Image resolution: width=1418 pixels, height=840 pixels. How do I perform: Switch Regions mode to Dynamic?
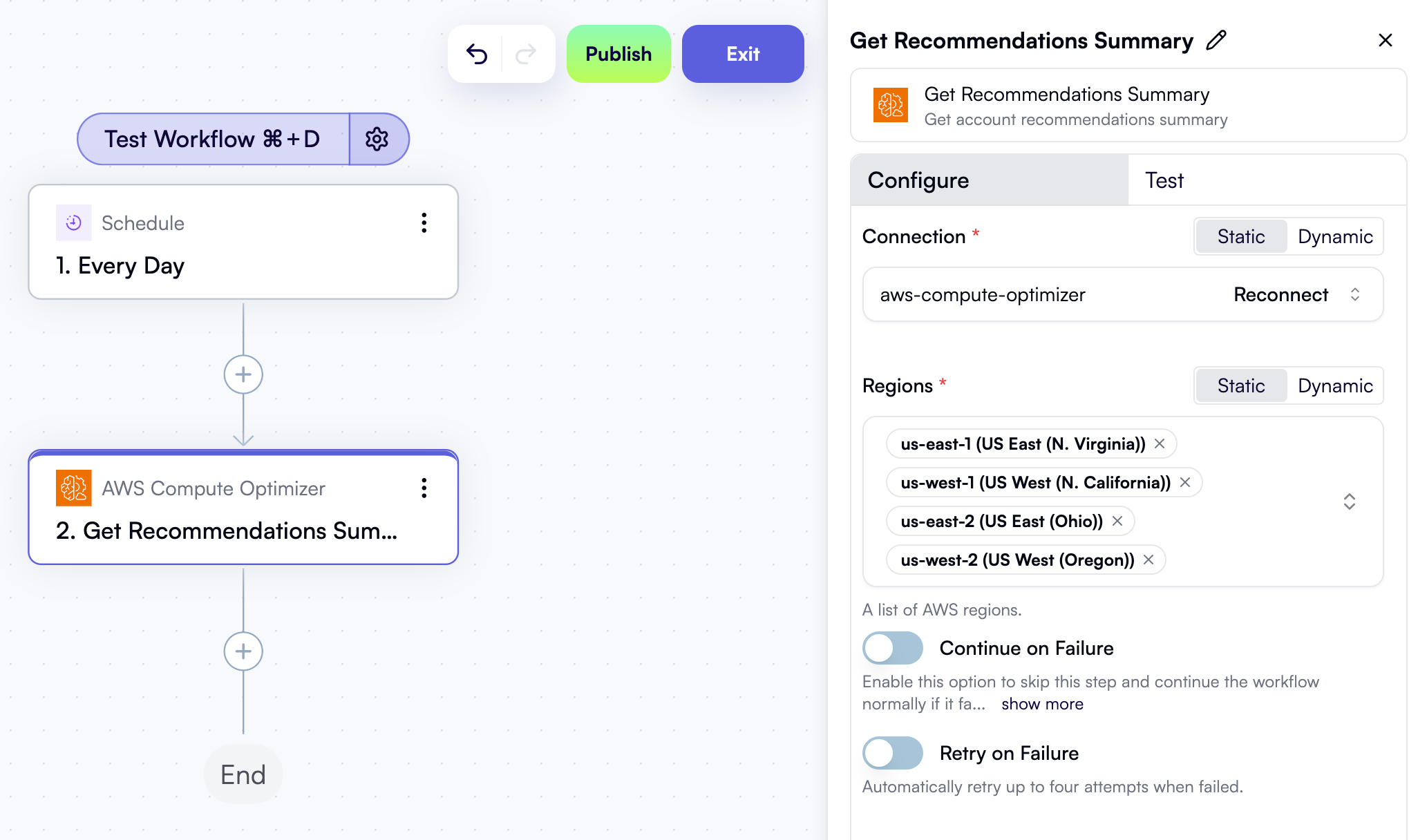pyautogui.click(x=1334, y=385)
